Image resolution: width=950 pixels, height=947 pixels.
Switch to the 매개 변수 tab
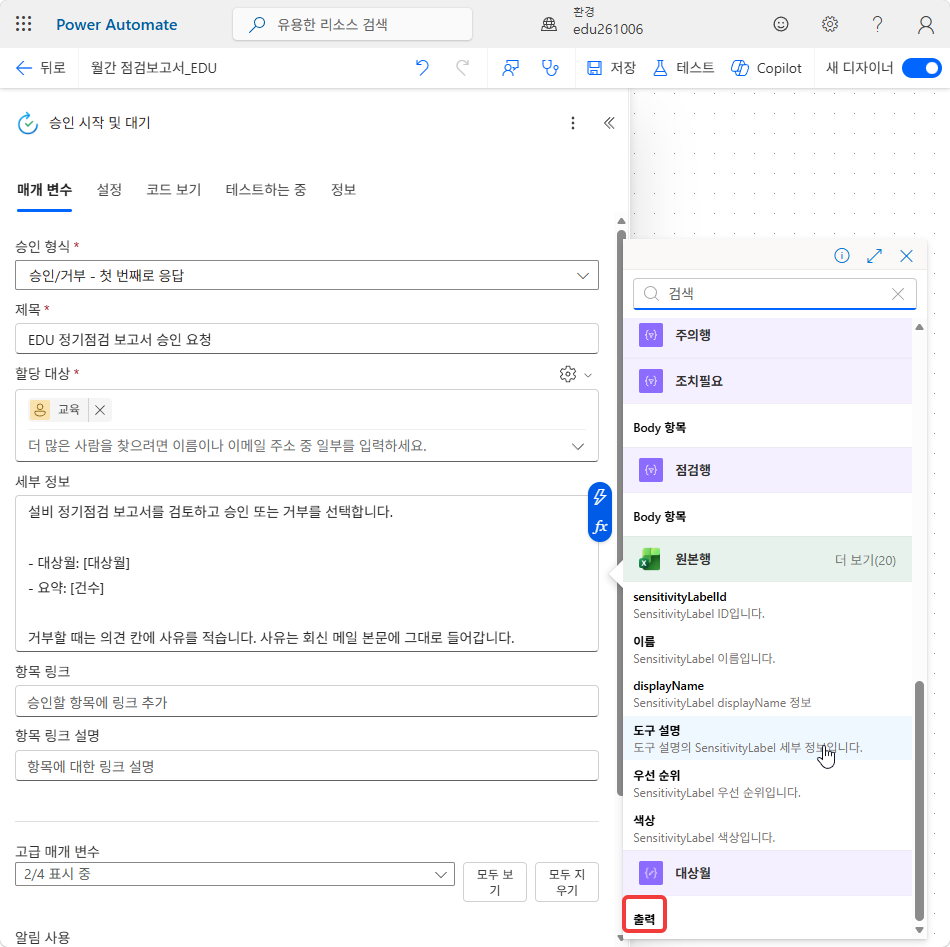[x=44, y=190]
